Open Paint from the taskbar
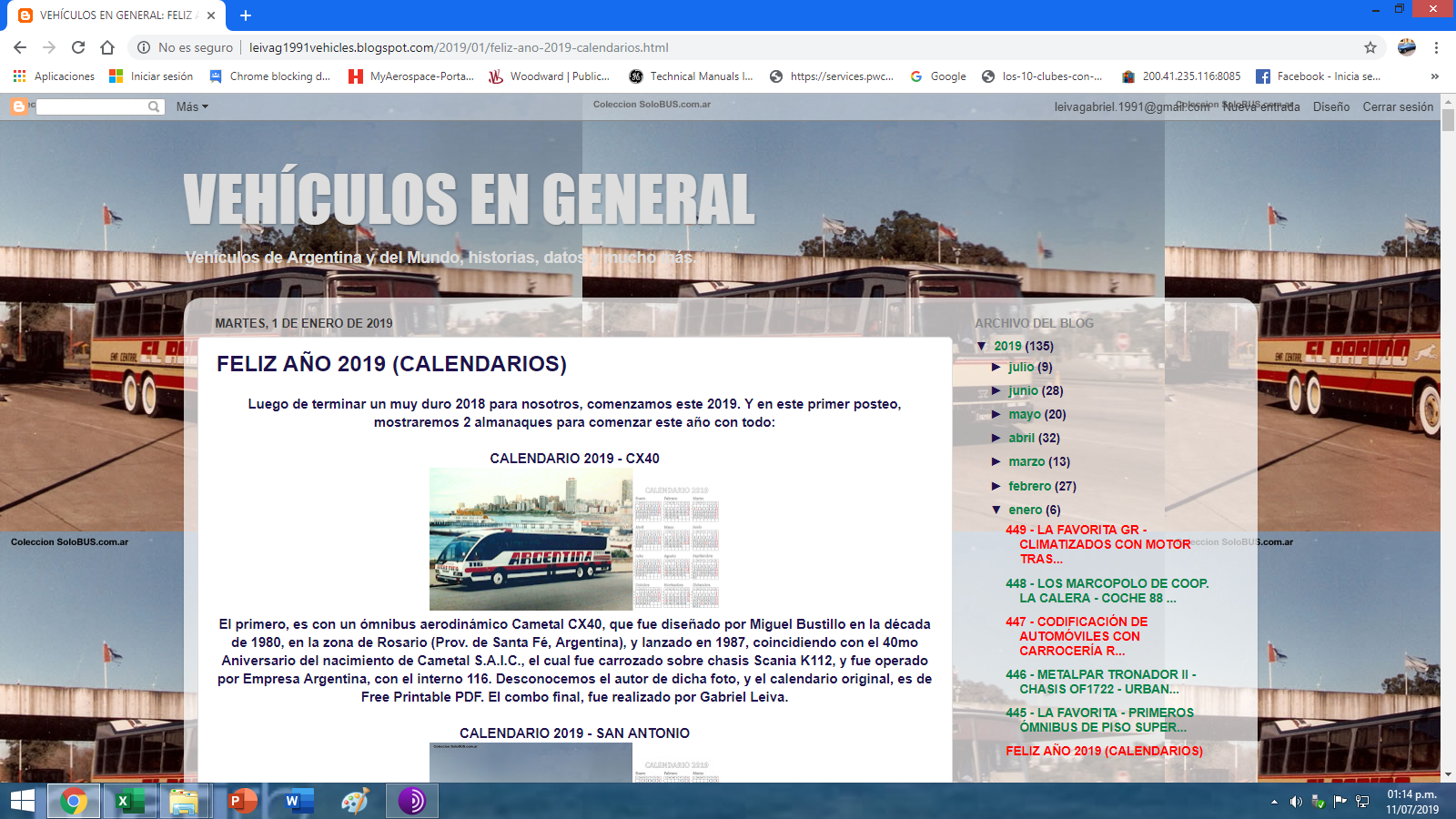 click(x=355, y=801)
